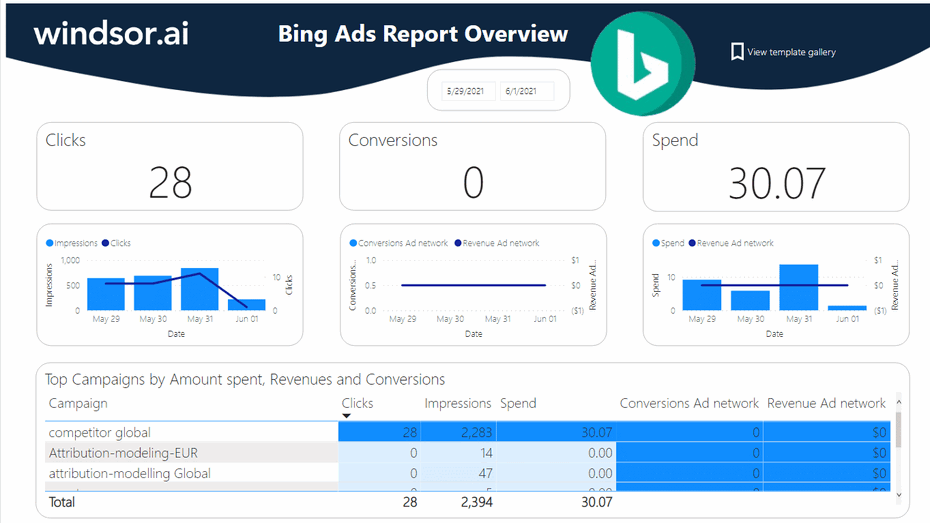930x523 pixels.
Task: Click the May 31 impressions bar
Action: [x=200, y=289]
